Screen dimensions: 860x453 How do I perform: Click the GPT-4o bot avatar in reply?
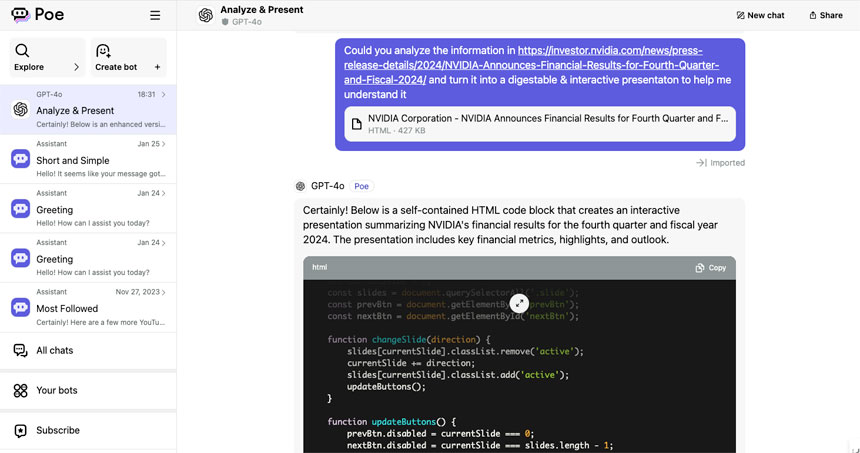[300, 186]
